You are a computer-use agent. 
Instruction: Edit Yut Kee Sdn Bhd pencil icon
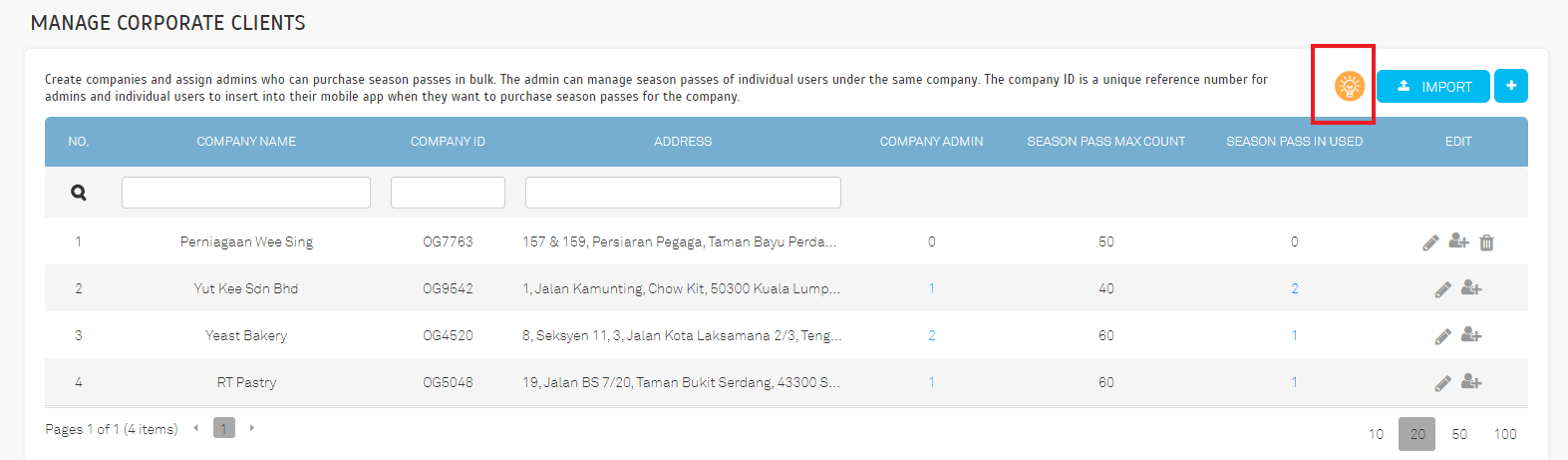[x=1442, y=289]
